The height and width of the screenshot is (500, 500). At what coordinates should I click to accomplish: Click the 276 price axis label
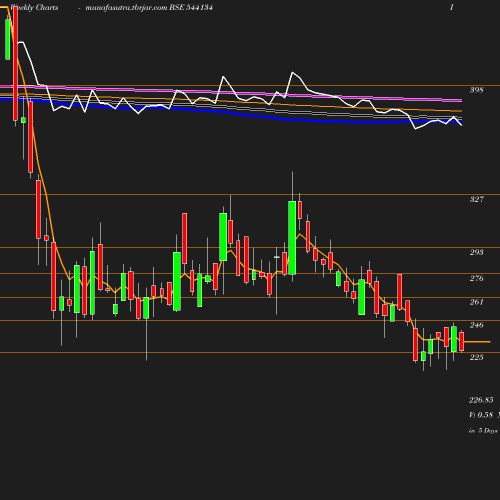pos(476,278)
